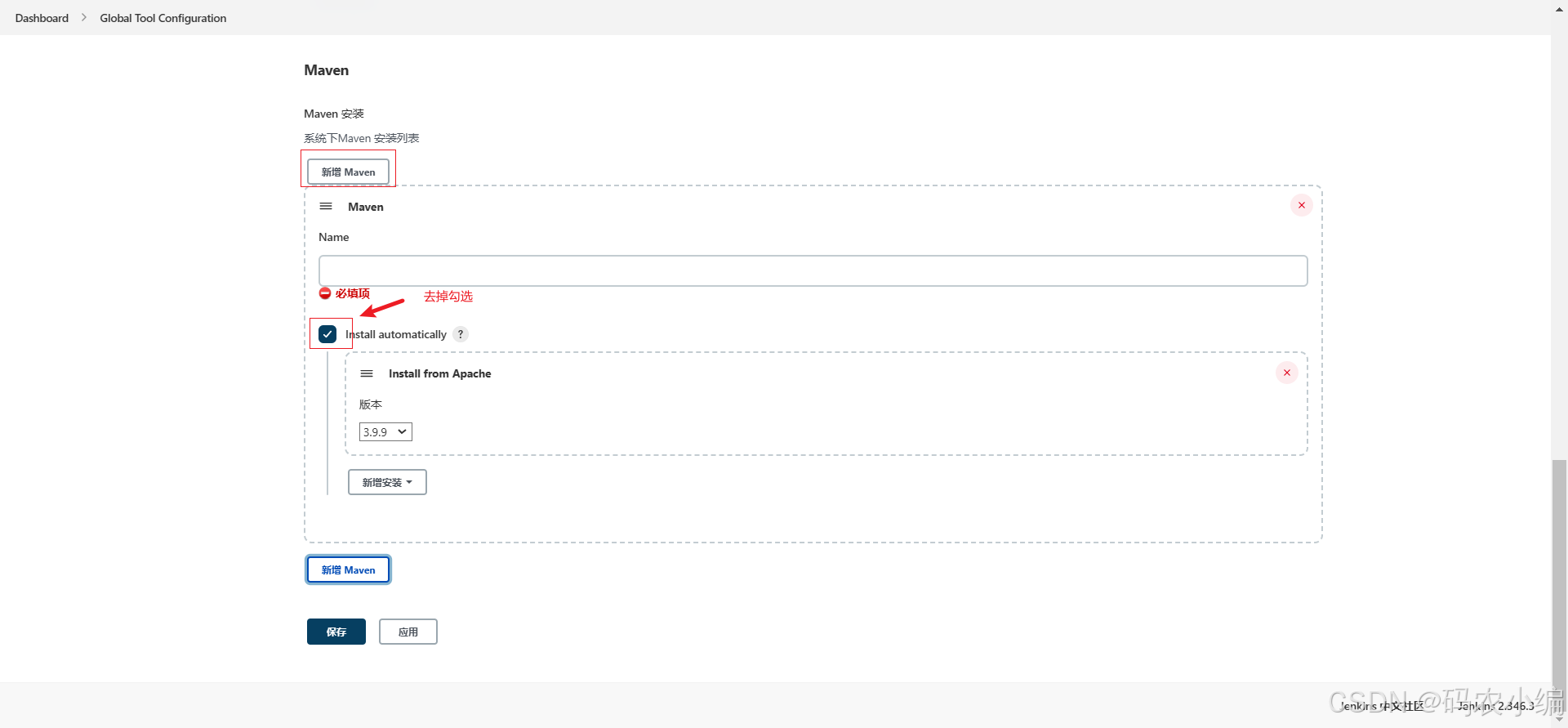This screenshot has width=1568, height=728.
Task: Open the Maven version dropdown showing 3.9.9
Action: [385, 431]
